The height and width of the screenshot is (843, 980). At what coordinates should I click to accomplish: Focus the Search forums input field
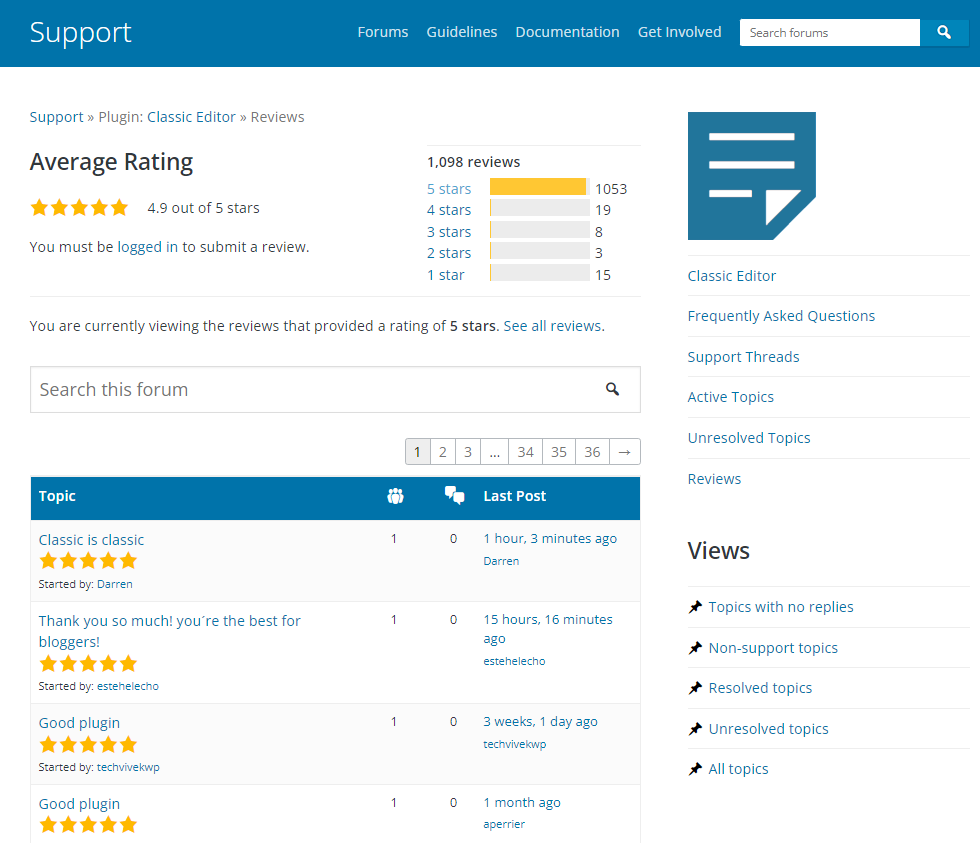829,32
